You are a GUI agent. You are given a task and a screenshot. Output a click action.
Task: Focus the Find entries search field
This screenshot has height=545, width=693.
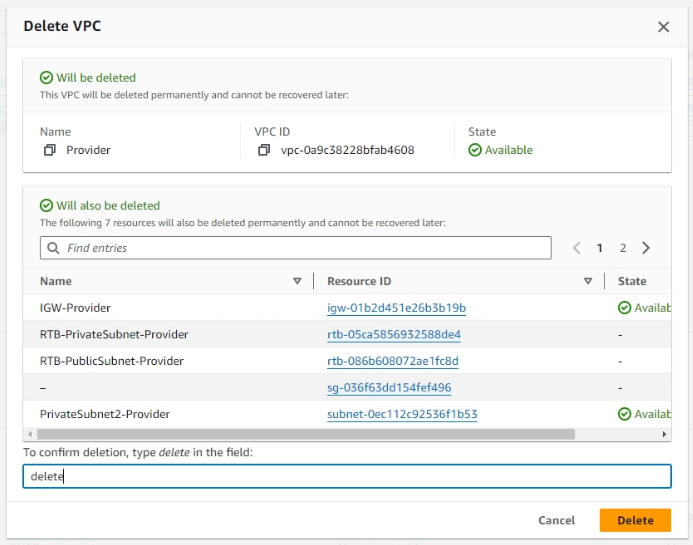pos(300,248)
